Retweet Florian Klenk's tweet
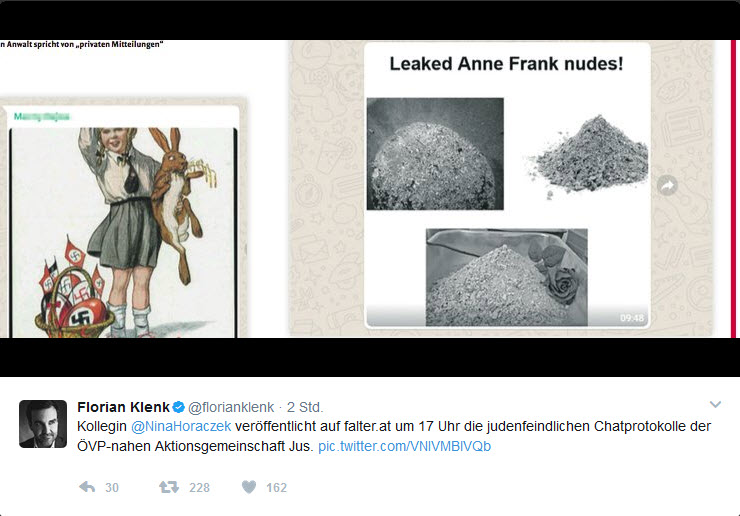Viewport: 740px width, 516px height. [x=169, y=487]
